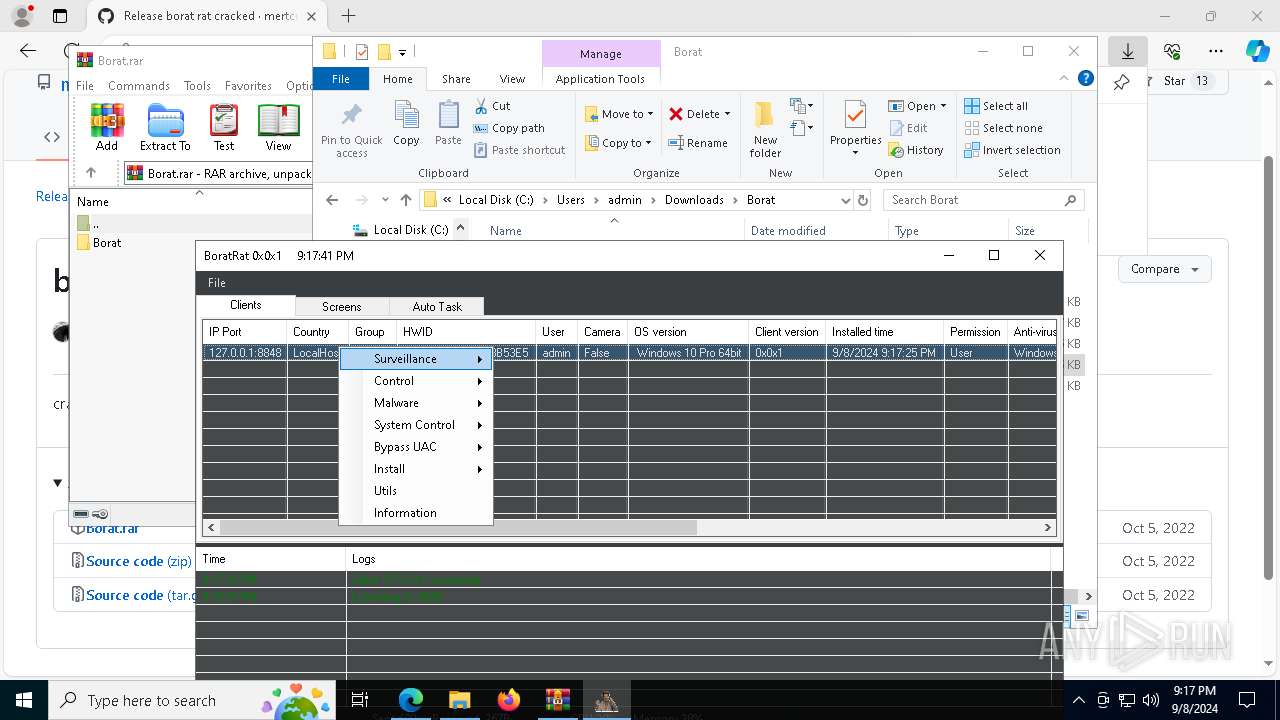
Task: Sort by Date modified column
Action: click(788, 231)
